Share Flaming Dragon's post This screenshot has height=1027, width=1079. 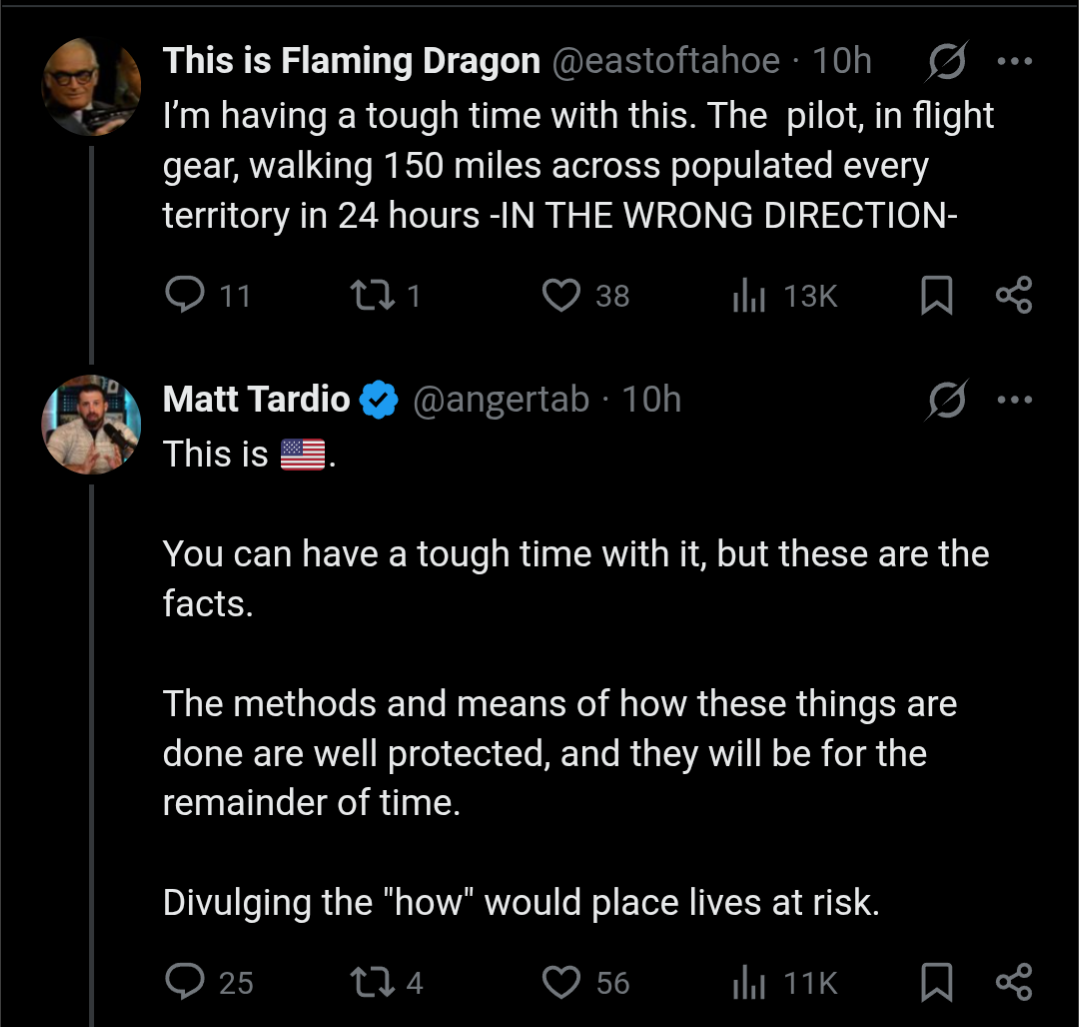coord(1013,295)
